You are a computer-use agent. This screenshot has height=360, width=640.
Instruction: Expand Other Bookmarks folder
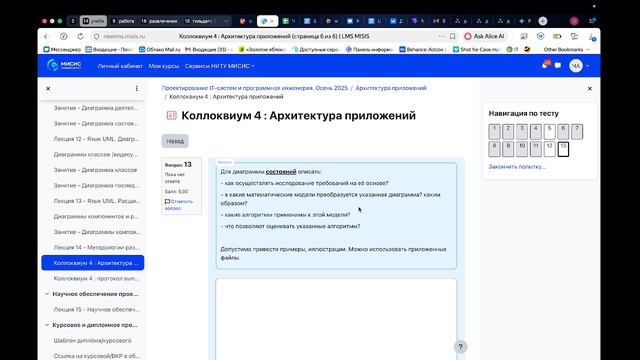(x=566, y=49)
